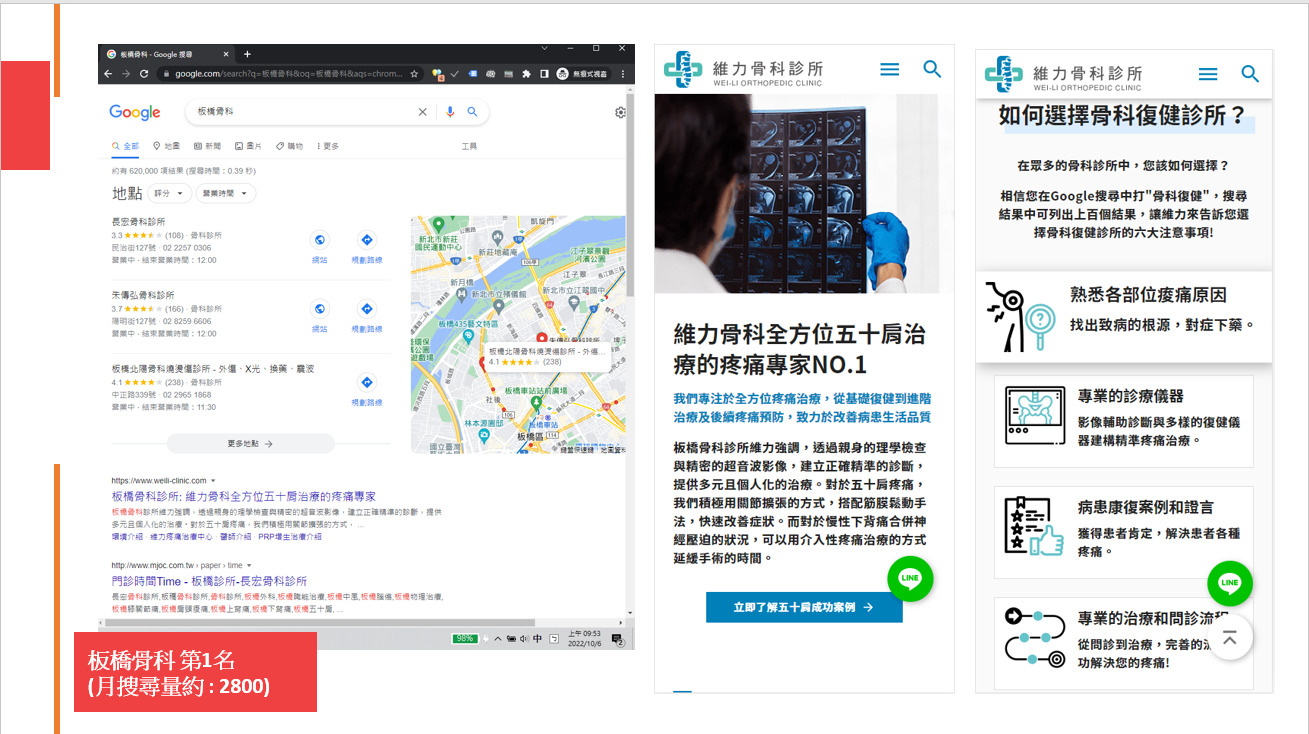1309x734 pixels.
Task: Click the 朱傳弘骨科診所 place listing title
Action: 143,295
